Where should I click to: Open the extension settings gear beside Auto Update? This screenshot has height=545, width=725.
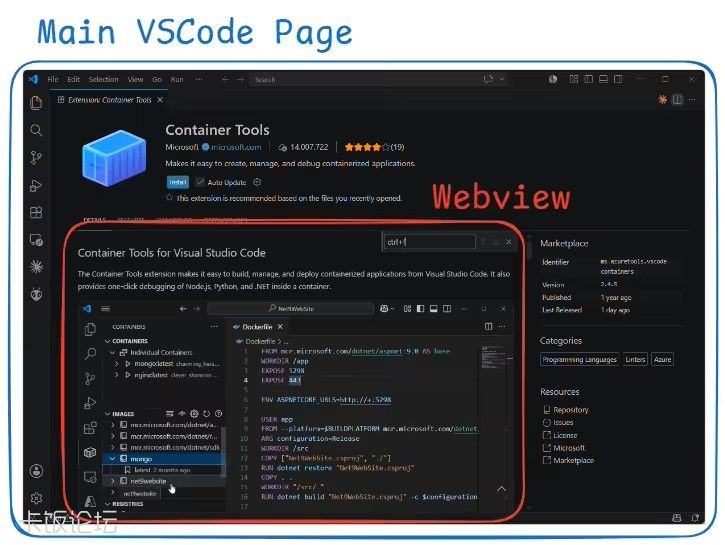click(257, 182)
